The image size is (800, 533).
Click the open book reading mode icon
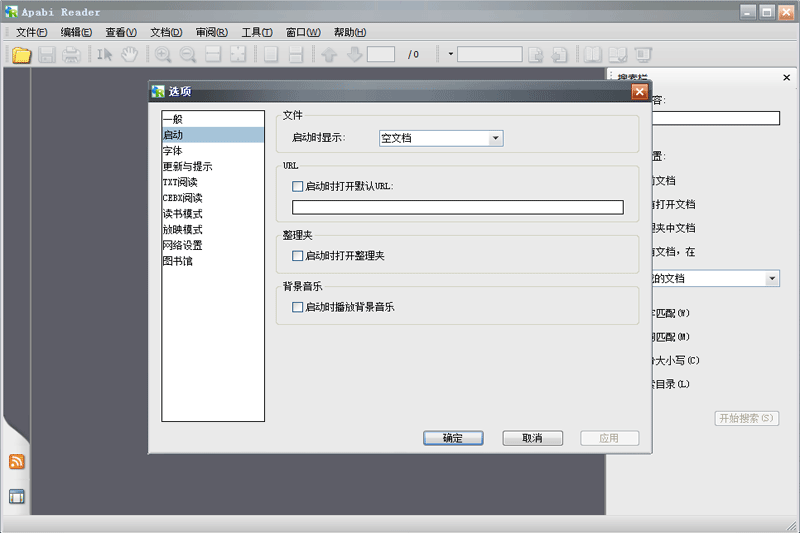593,55
